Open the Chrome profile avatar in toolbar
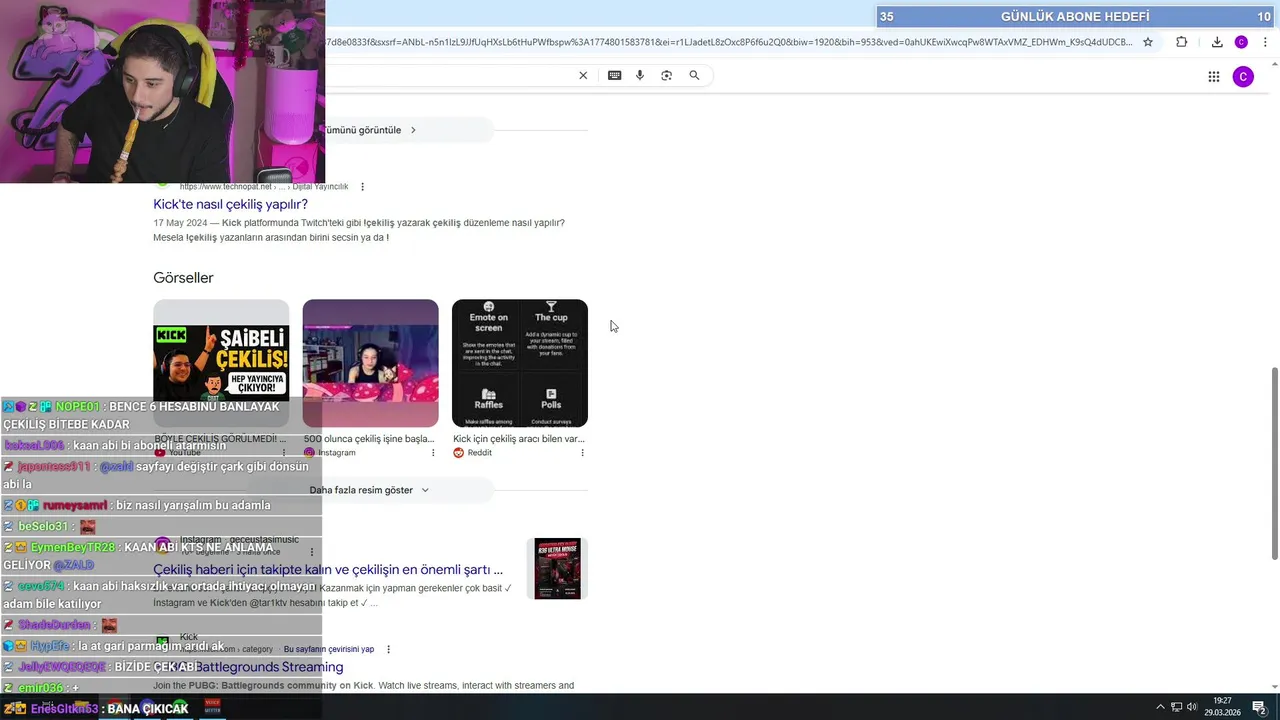The width and height of the screenshot is (1280, 720). (x=1241, y=42)
